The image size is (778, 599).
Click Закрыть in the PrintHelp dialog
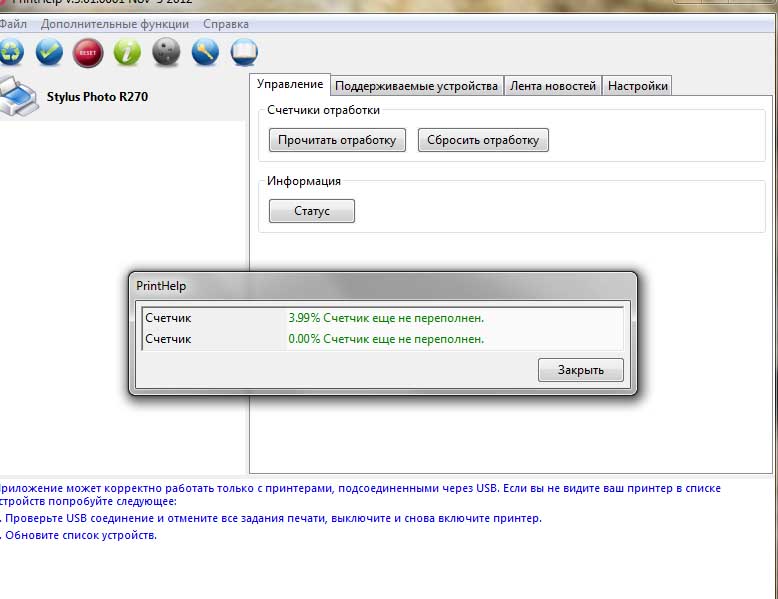pos(581,370)
